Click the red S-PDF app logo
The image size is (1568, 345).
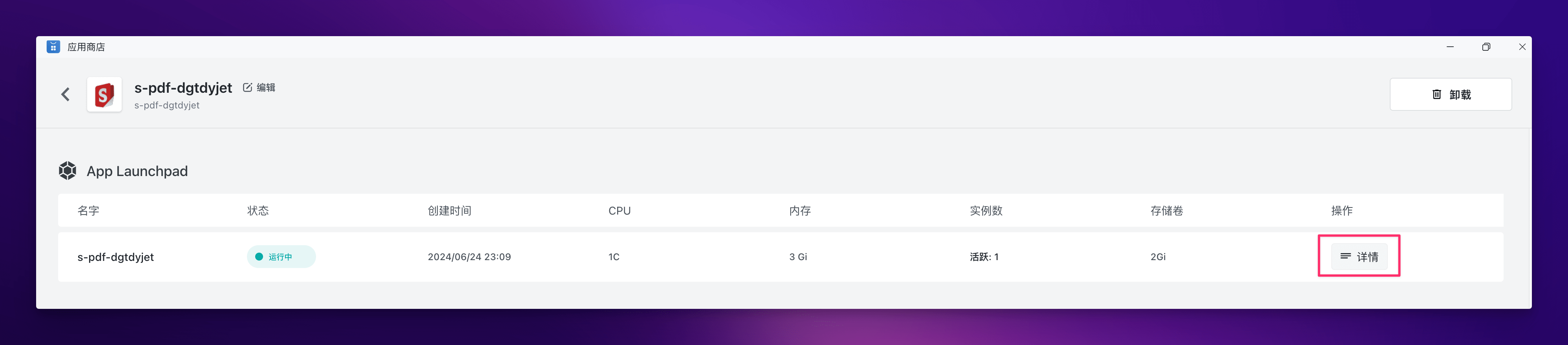coord(104,94)
